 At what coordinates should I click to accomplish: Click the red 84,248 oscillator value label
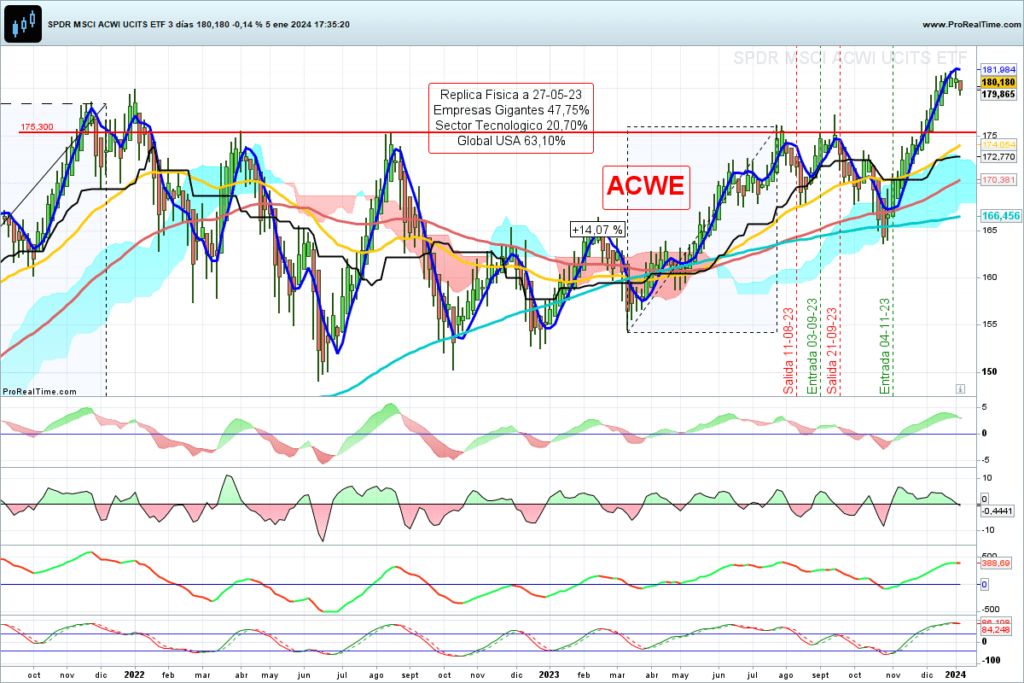995,630
